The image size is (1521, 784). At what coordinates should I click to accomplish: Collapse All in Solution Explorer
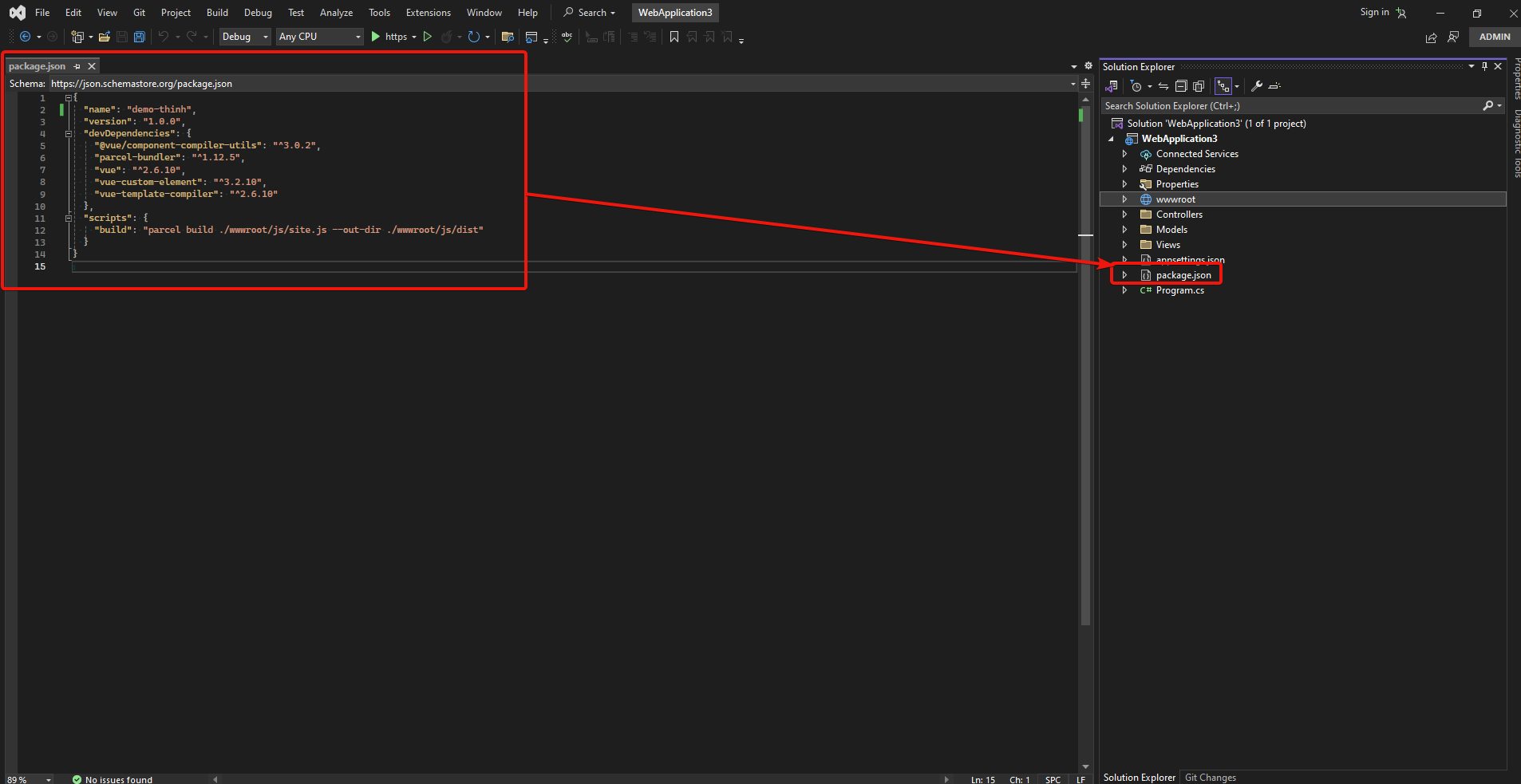pyautogui.click(x=1181, y=86)
